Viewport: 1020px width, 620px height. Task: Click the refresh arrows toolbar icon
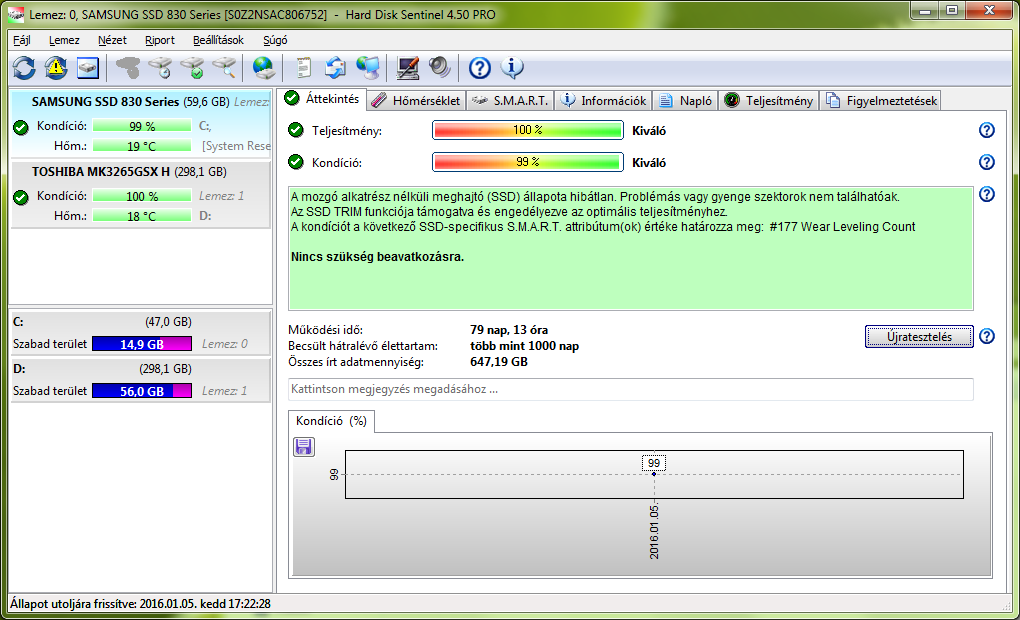24,68
